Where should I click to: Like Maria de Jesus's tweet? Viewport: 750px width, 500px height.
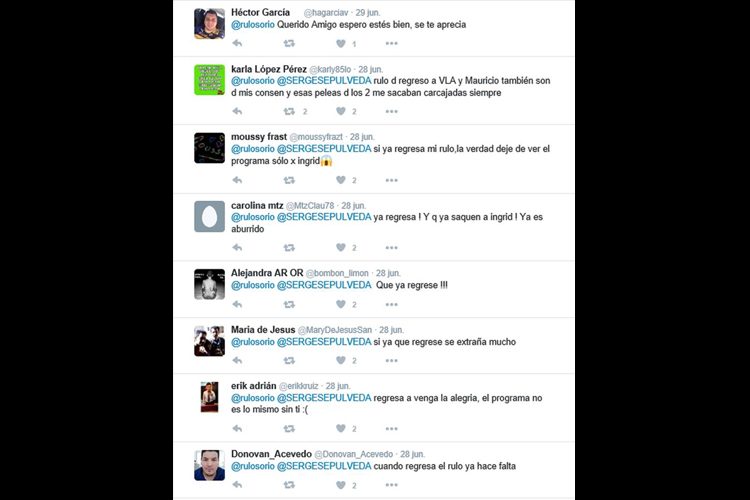(x=341, y=360)
